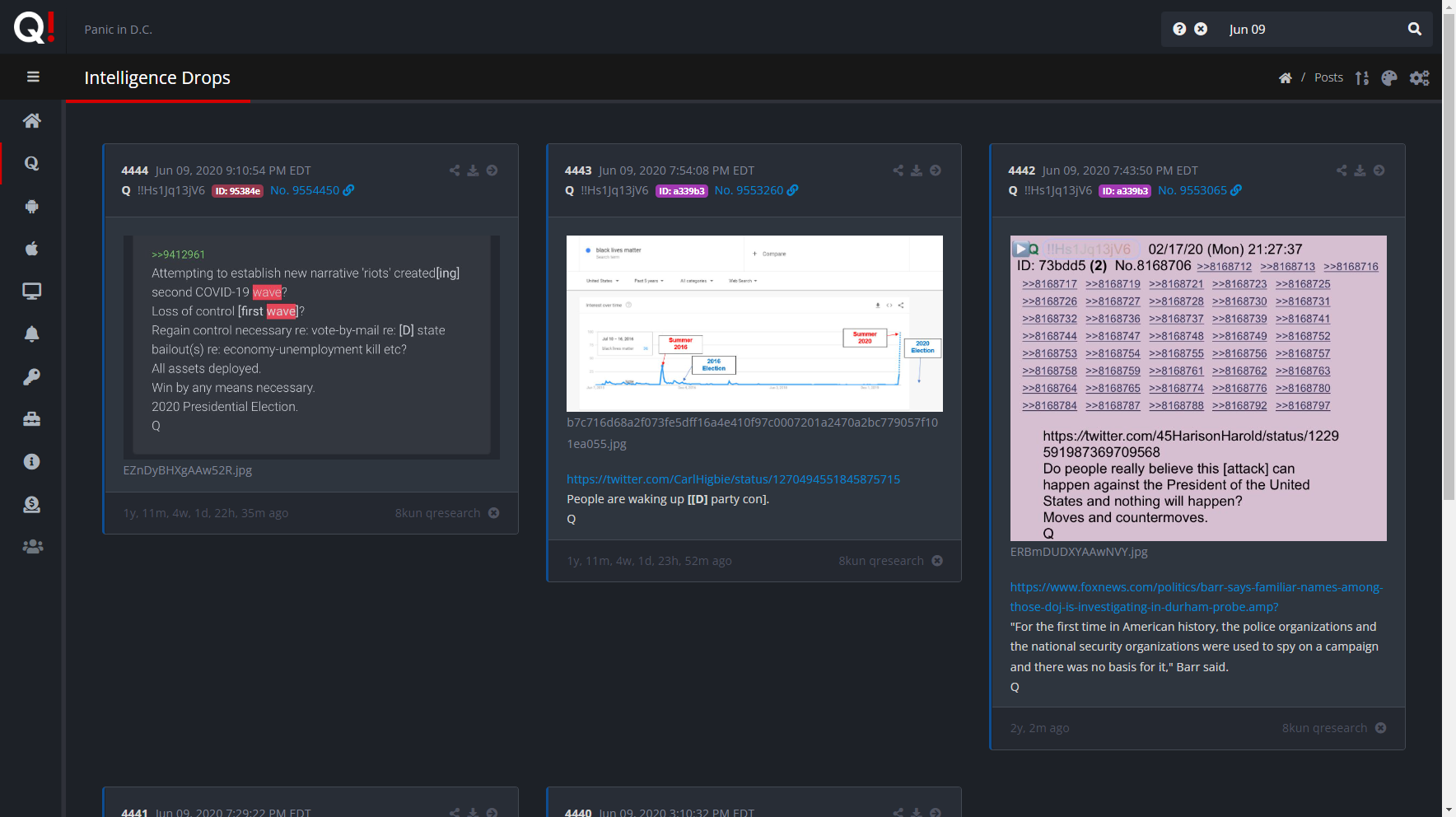Open the theme palette icon
Viewport: 1456px width, 817px height.
click(1389, 77)
